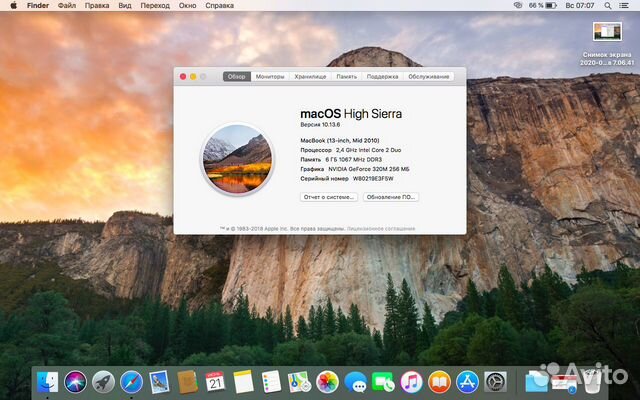
Task: Minimize window with yellow button
Action: coord(193,76)
